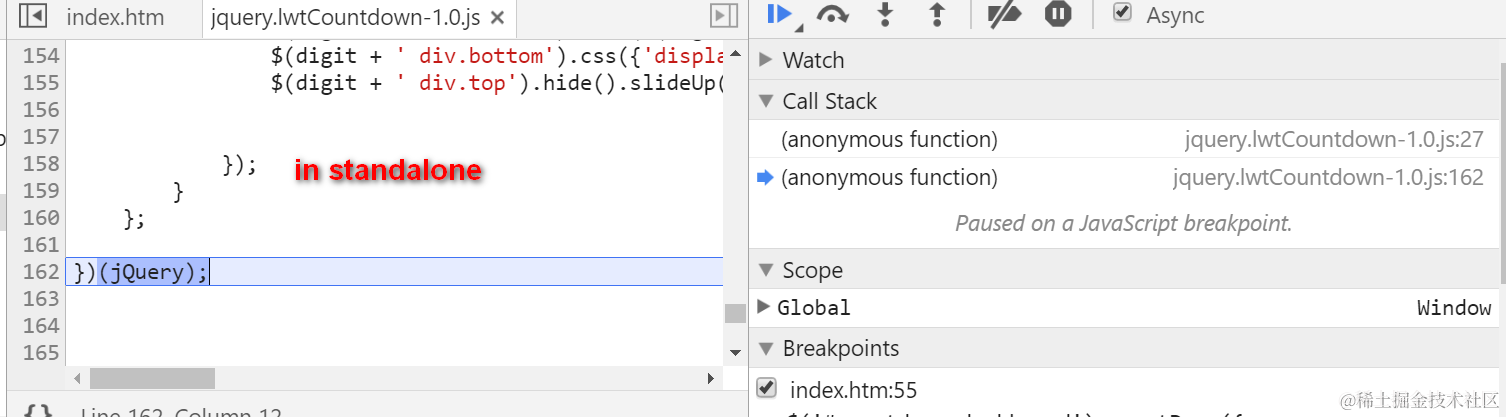Click the pretty print braces icon
1506x417 pixels.
(x=39, y=411)
